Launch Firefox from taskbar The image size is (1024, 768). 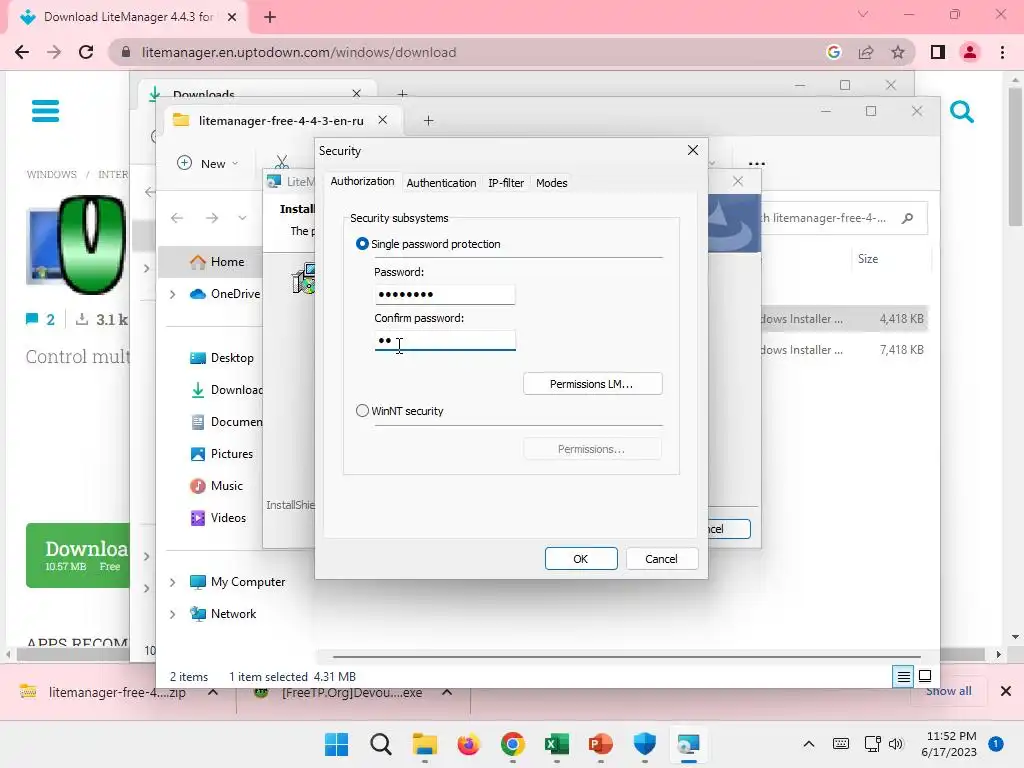468,744
